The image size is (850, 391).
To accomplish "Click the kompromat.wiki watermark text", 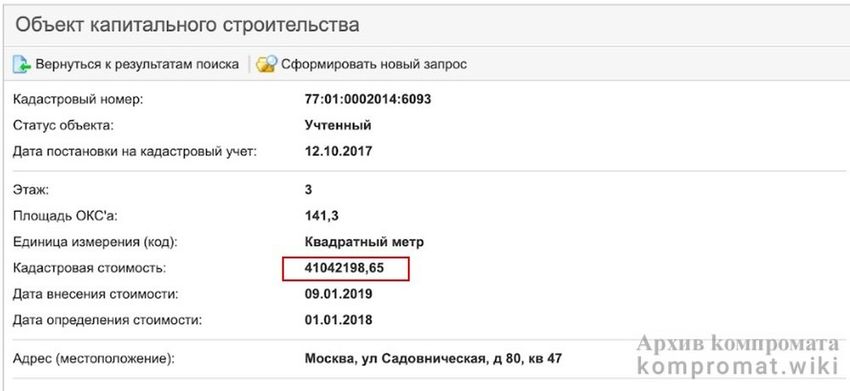I will (737, 366).
